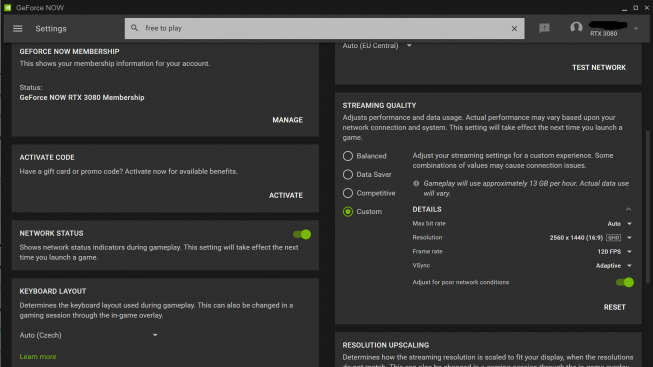The width and height of the screenshot is (653, 367).
Task: Click the '120 FPS' frame rate value
Action: click(x=609, y=252)
